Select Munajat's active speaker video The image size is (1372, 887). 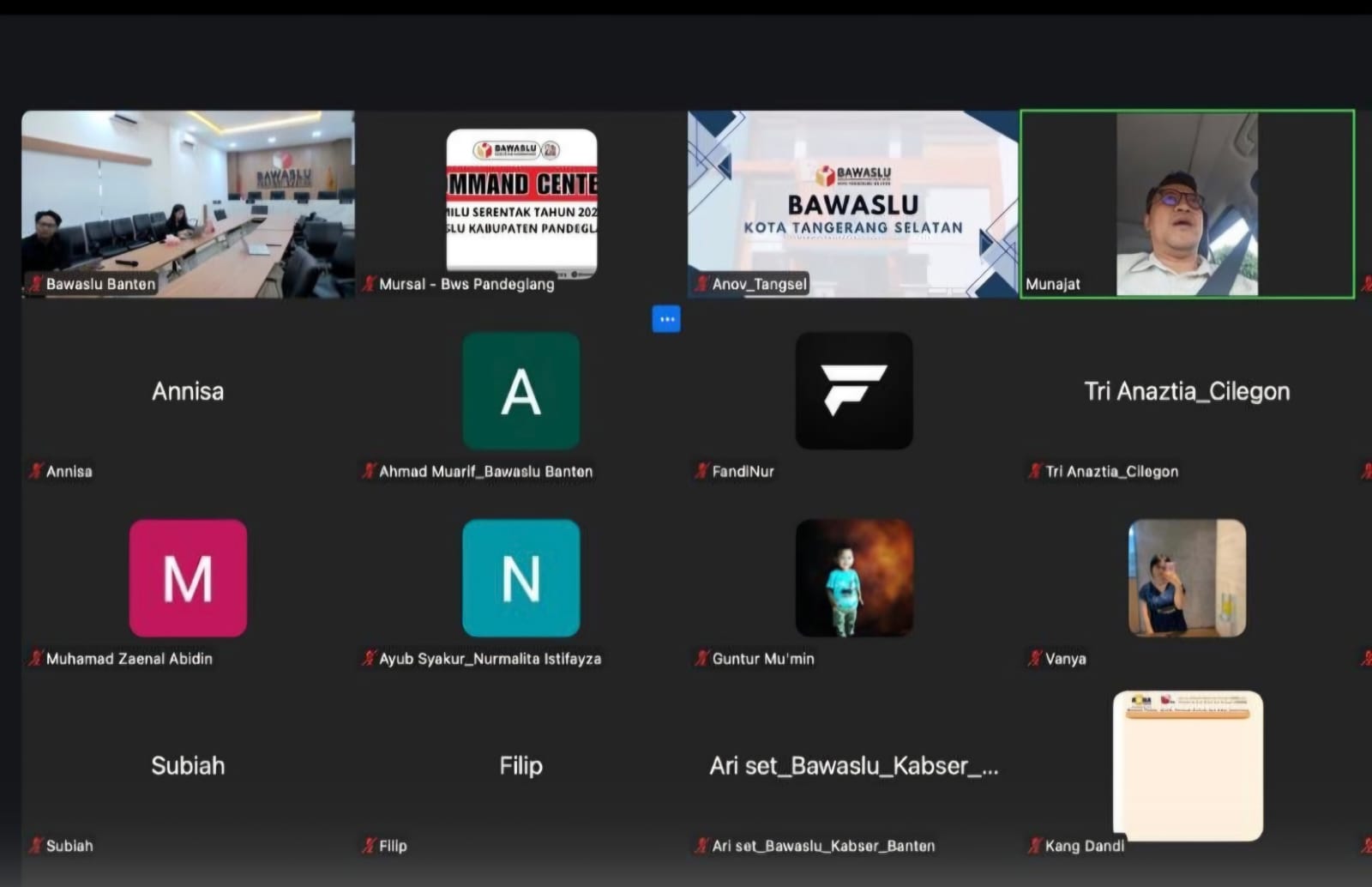[x=1188, y=204]
